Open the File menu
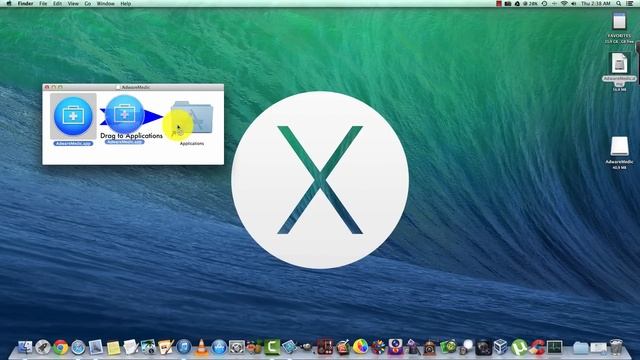The height and width of the screenshot is (360, 640). coord(43,3)
